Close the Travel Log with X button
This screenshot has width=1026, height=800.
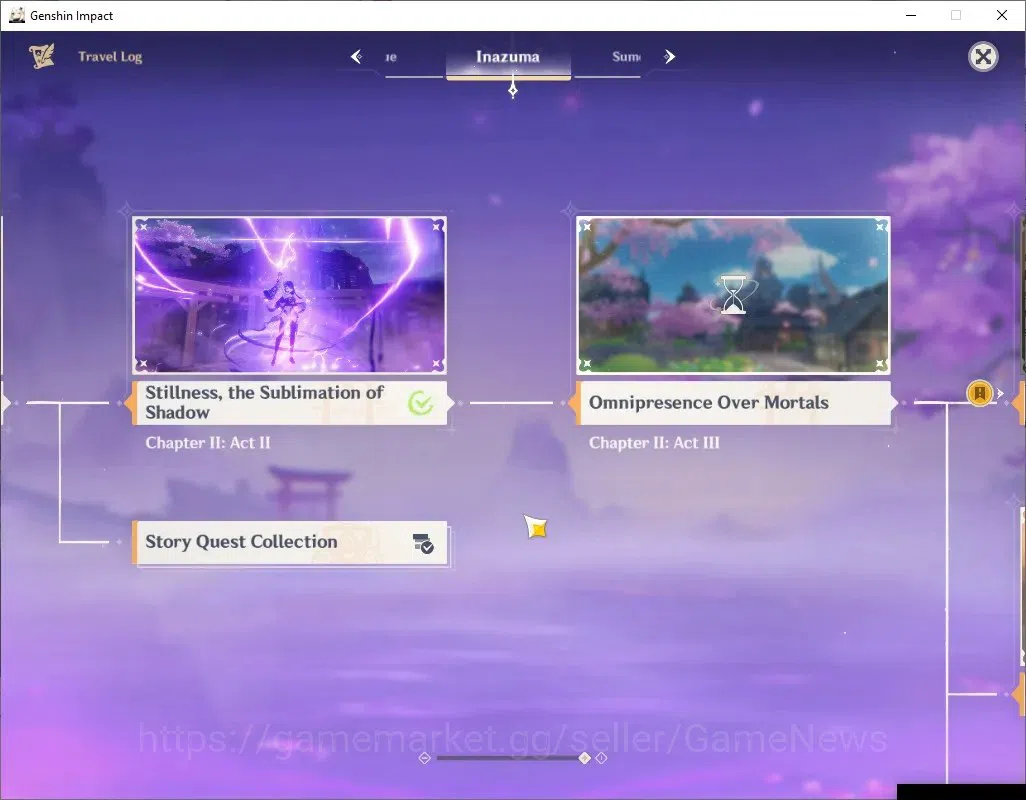click(x=983, y=57)
